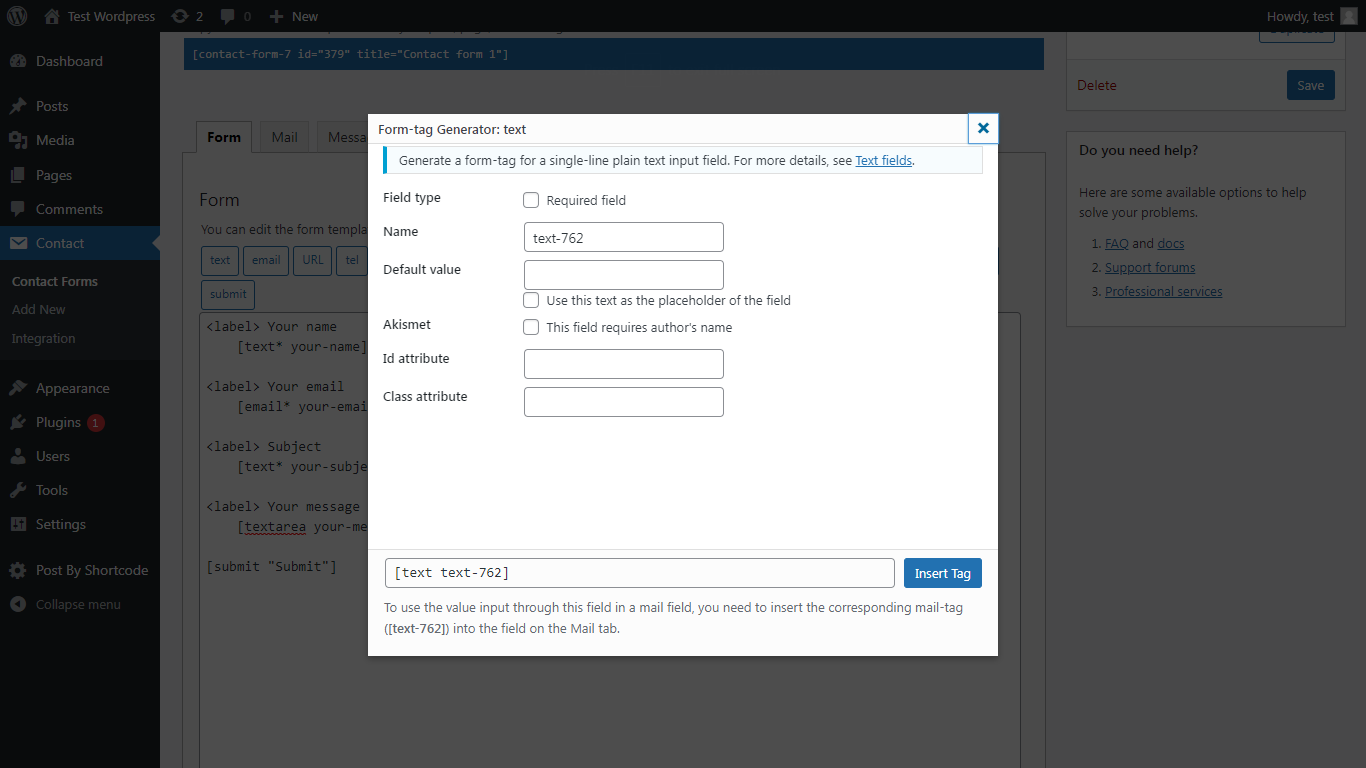
Task: Click the generated tag field [text text-762]
Action: coord(640,573)
